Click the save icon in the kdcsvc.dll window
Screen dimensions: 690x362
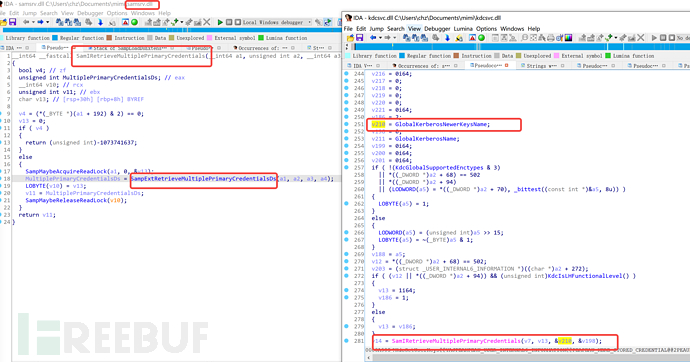pyautogui.click(x=360, y=38)
